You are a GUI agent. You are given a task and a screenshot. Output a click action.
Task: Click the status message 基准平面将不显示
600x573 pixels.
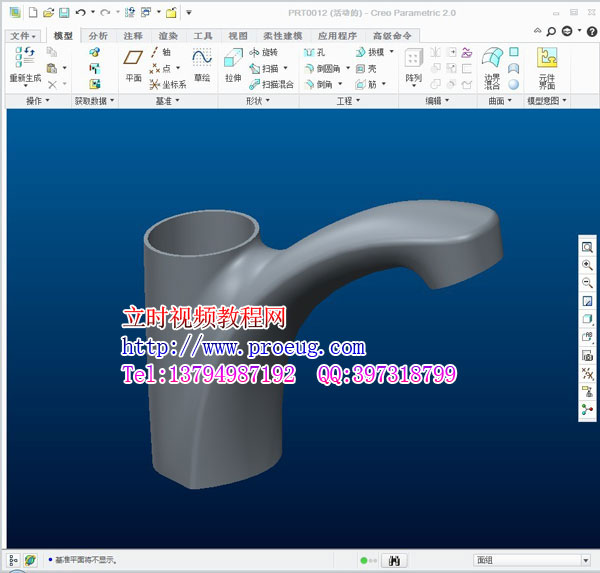click(86, 560)
